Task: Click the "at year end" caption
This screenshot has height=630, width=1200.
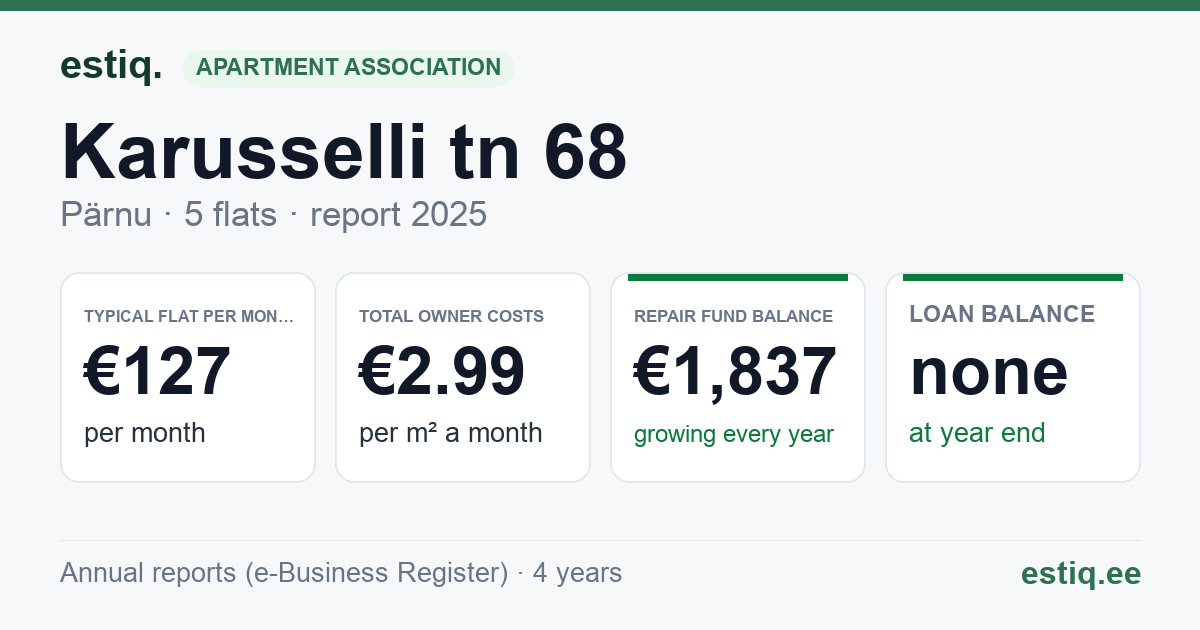Action: coord(977,433)
